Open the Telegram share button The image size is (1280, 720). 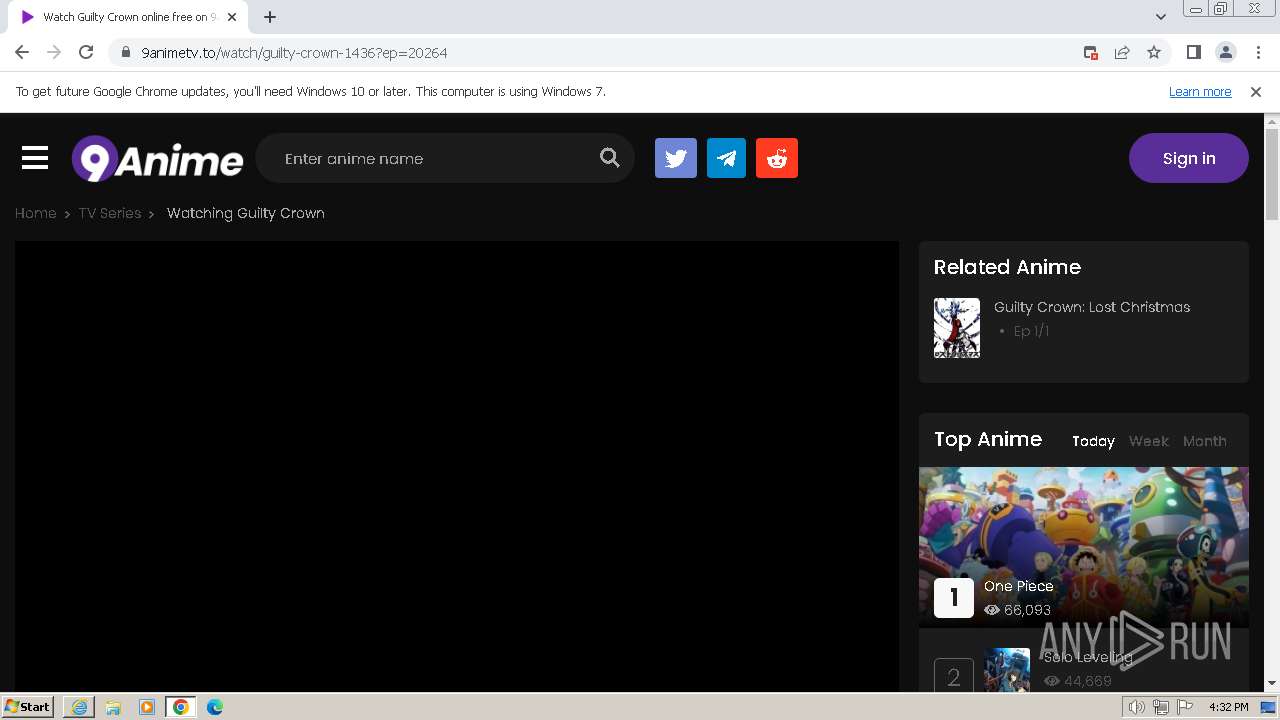coord(726,158)
